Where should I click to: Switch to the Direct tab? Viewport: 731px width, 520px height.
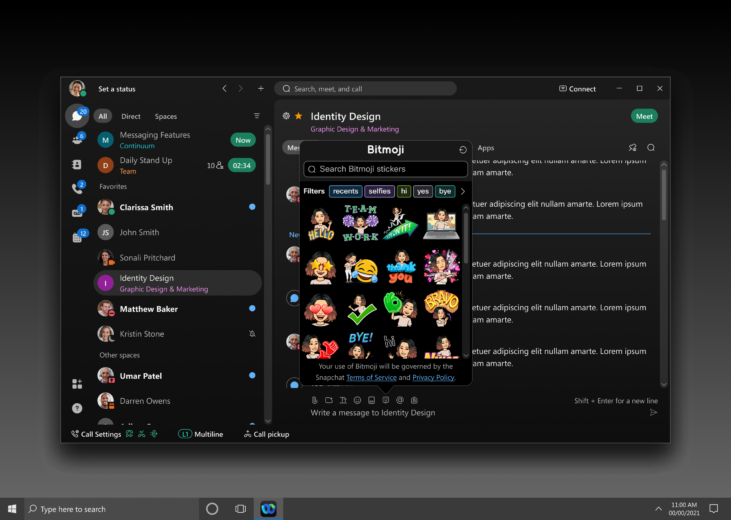131,116
